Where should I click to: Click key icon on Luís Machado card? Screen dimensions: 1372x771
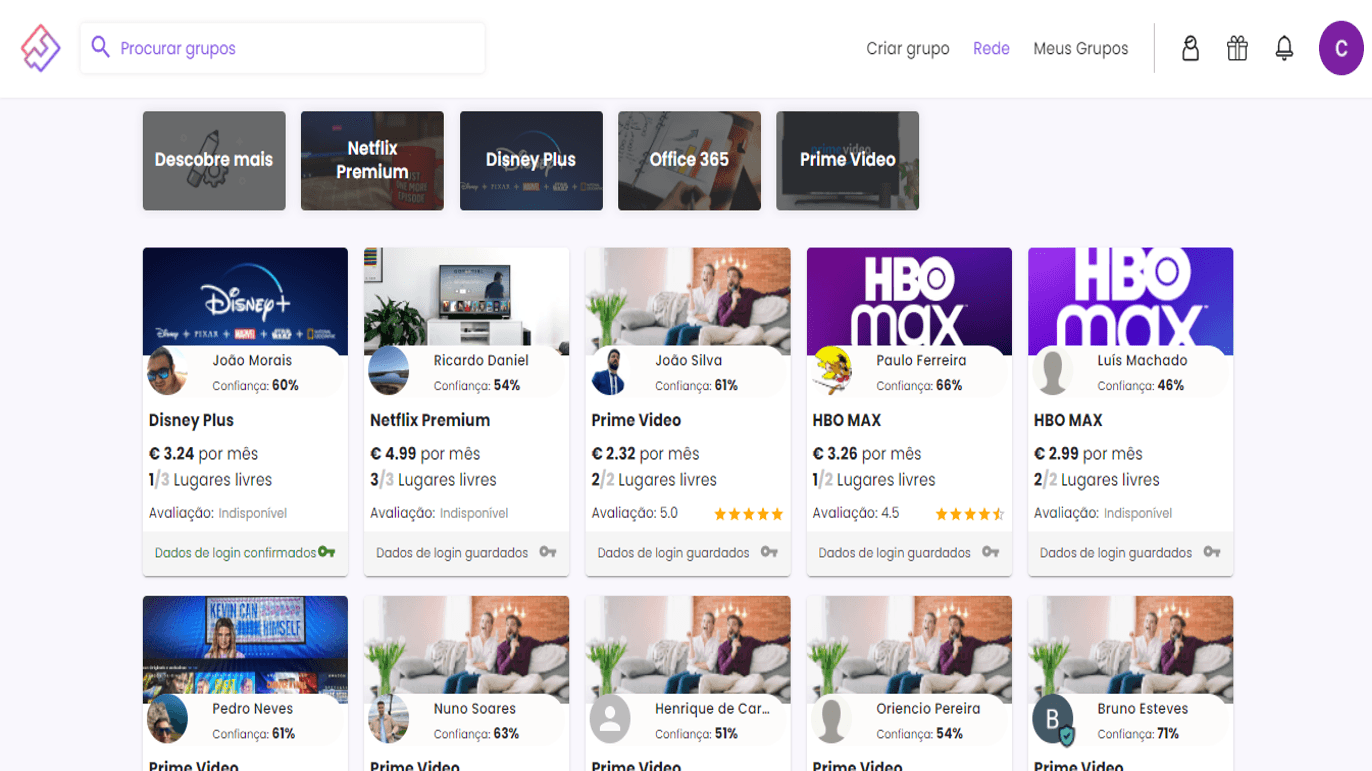(x=1212, y=552)
